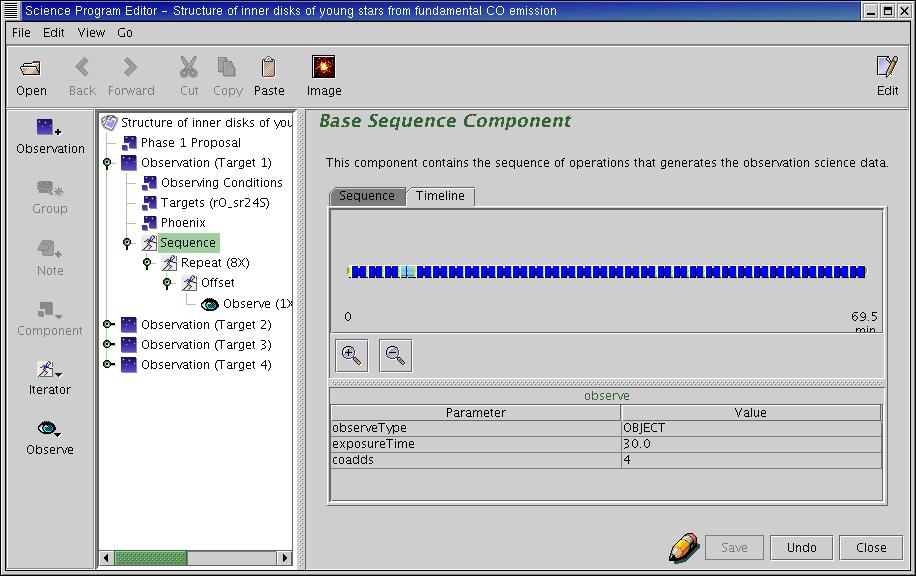Image resolution: width=916 pixels, height=576 pixels.
Task: Zoom out on the sequence timeline
Action: (x=395, y=355)
